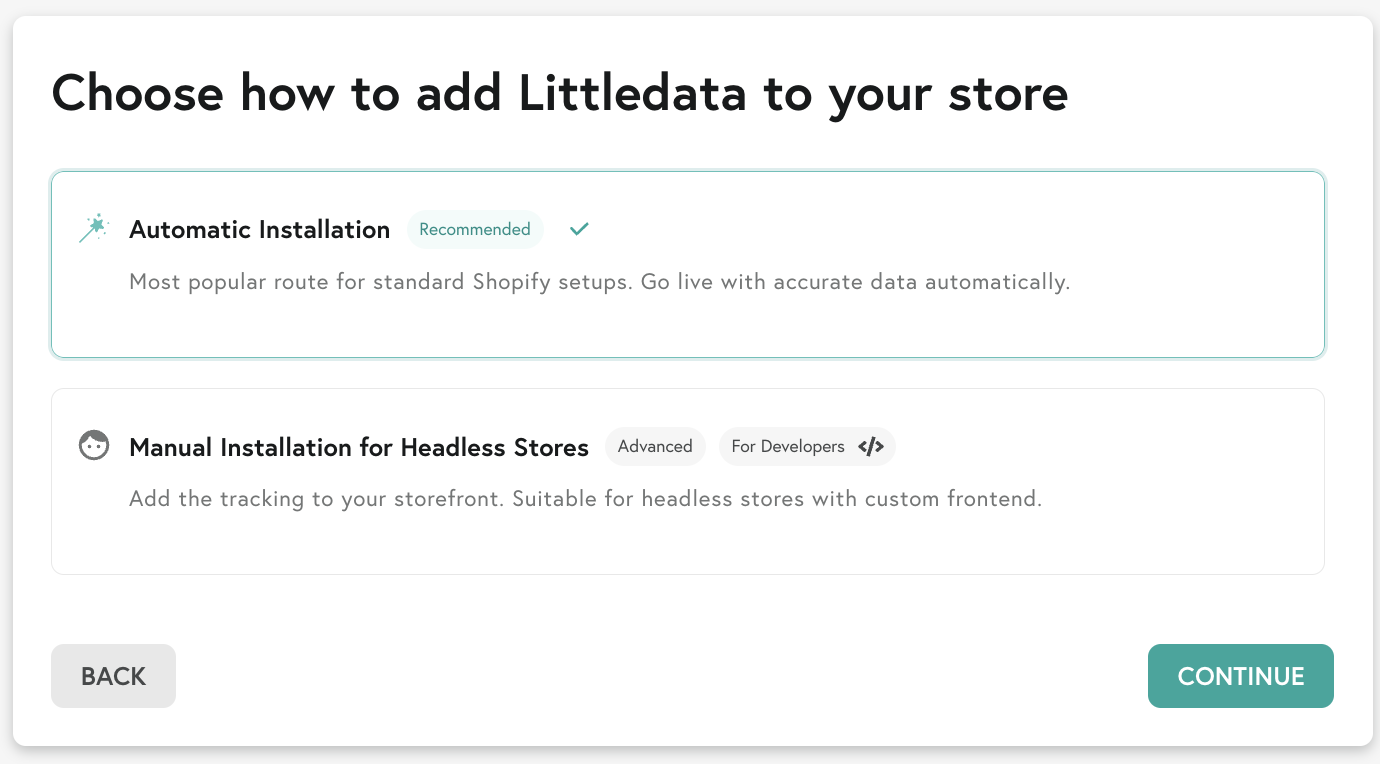The width and height of the screenshot is (1380, 764).
Task: Click the code brackets icon
Action: (x=871, y=447)
